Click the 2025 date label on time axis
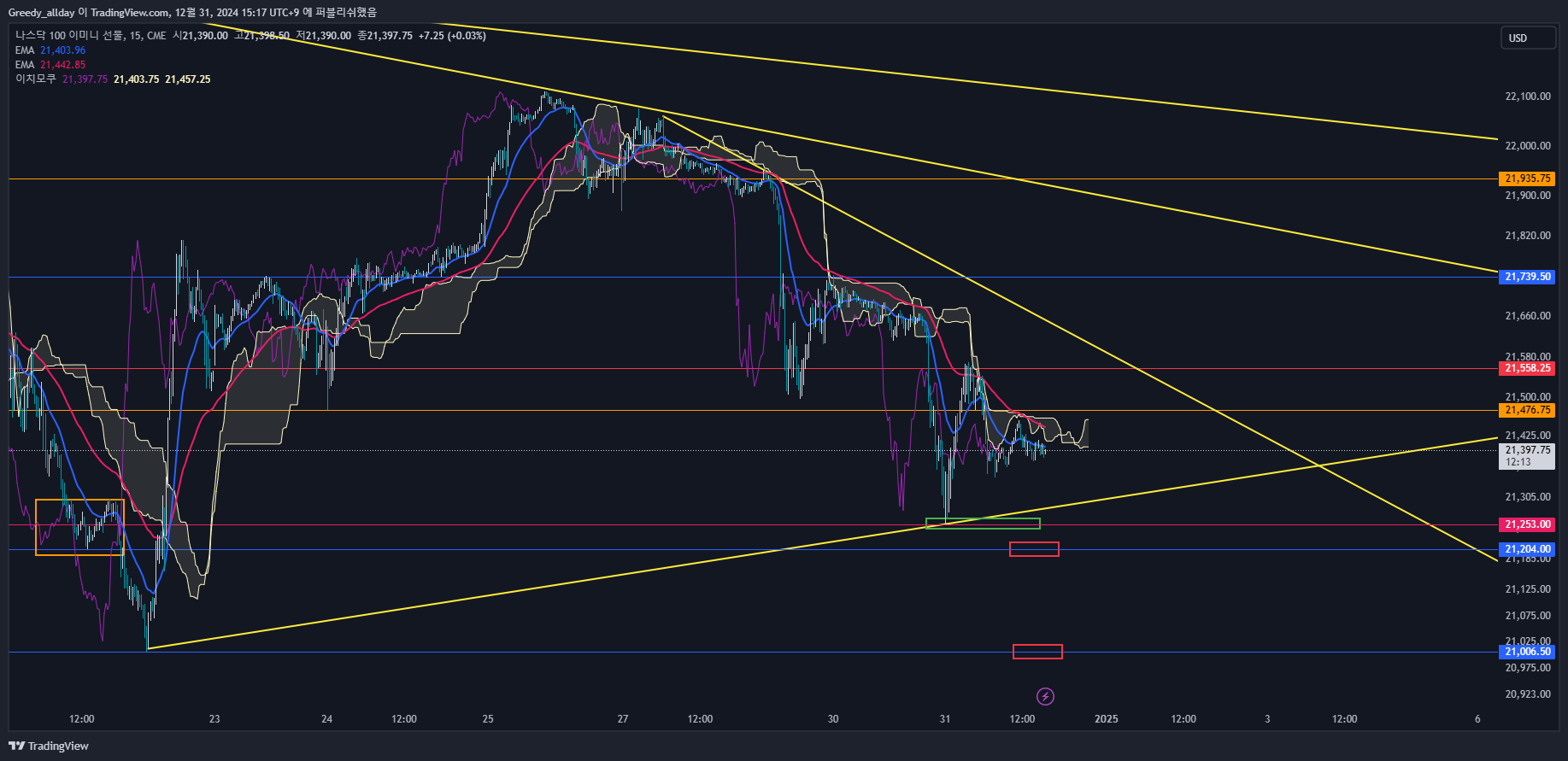This screenshot has width=1568, height=761. [1106, 719]
